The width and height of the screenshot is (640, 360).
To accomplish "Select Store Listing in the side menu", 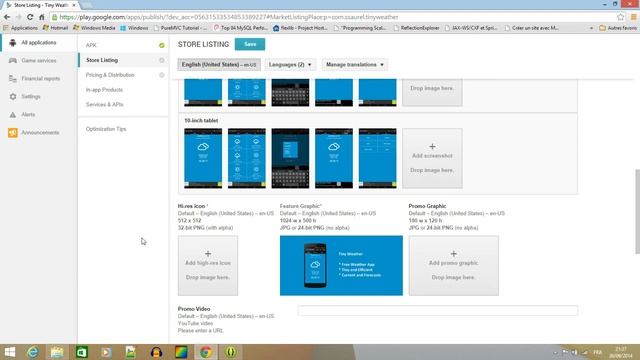I will pyautogui.click(x=102, y=60).
